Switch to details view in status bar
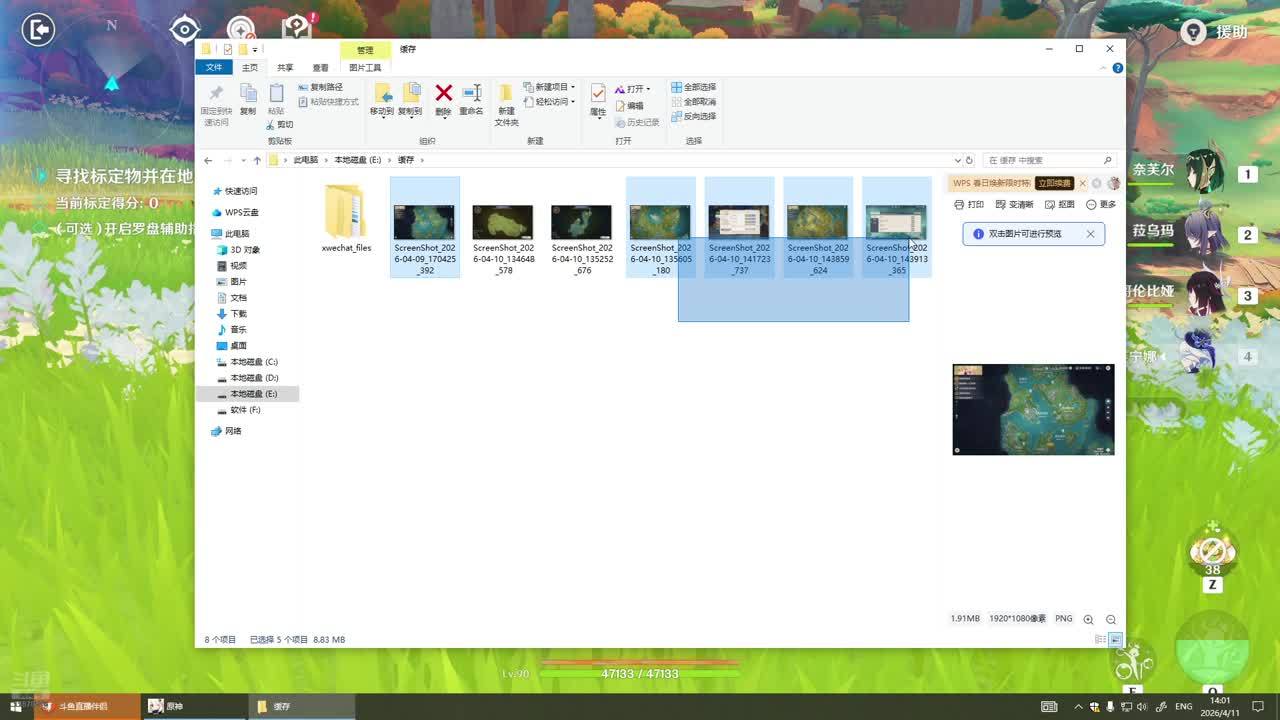The image size is (1280, 720). coord(1101,639)
